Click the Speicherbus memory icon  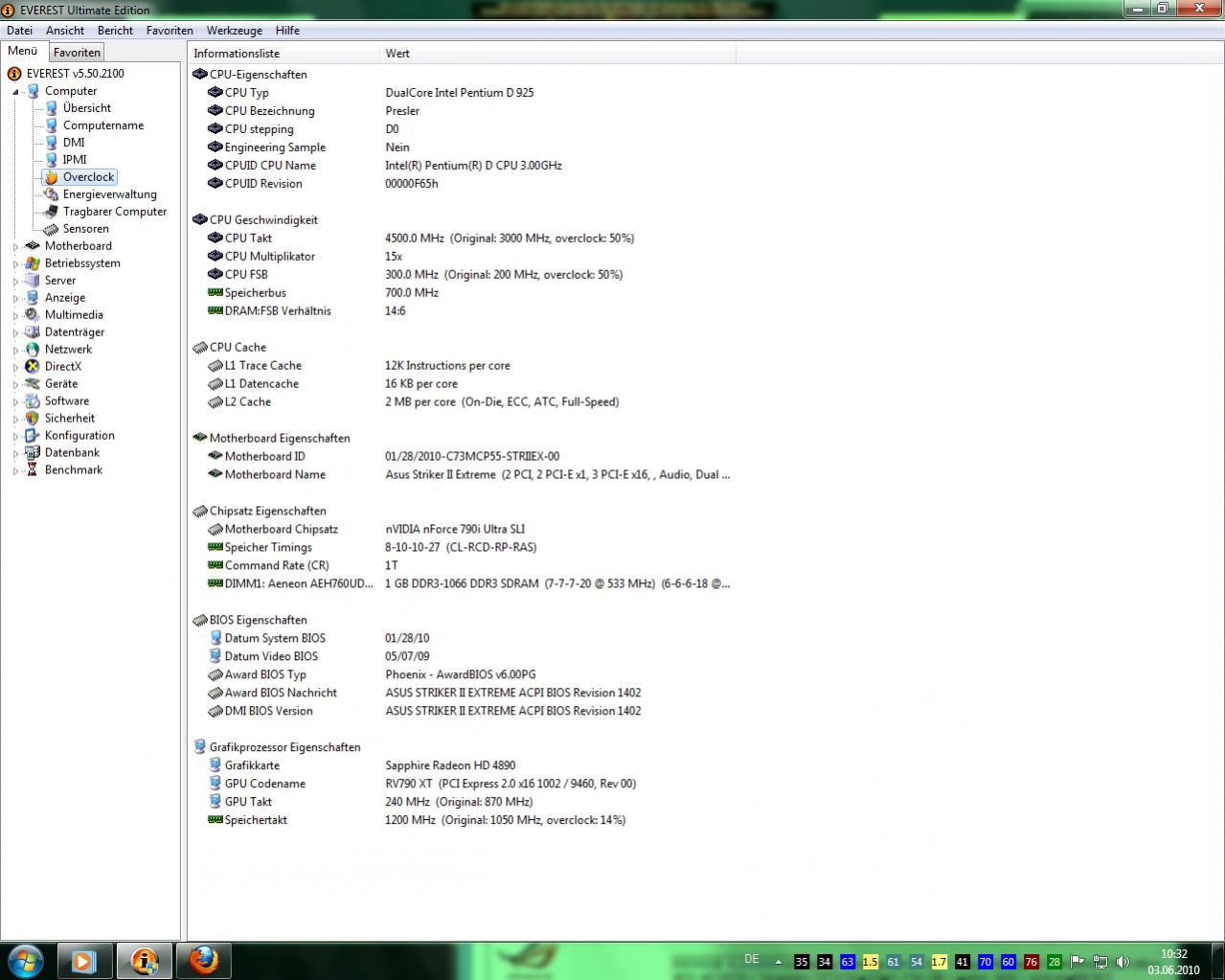tap(216, 292)
